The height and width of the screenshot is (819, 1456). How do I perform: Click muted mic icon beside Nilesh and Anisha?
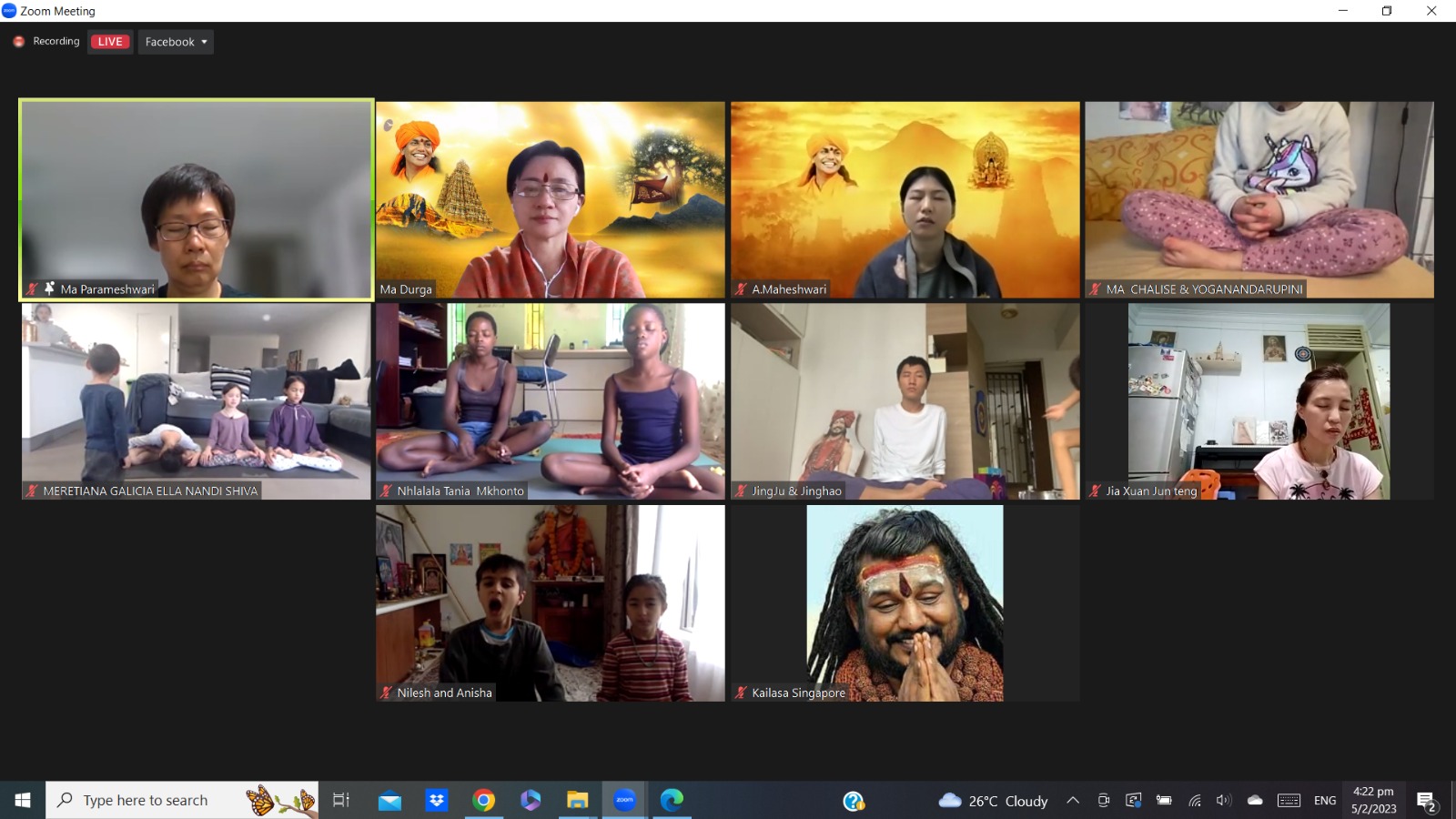[386, 693]
